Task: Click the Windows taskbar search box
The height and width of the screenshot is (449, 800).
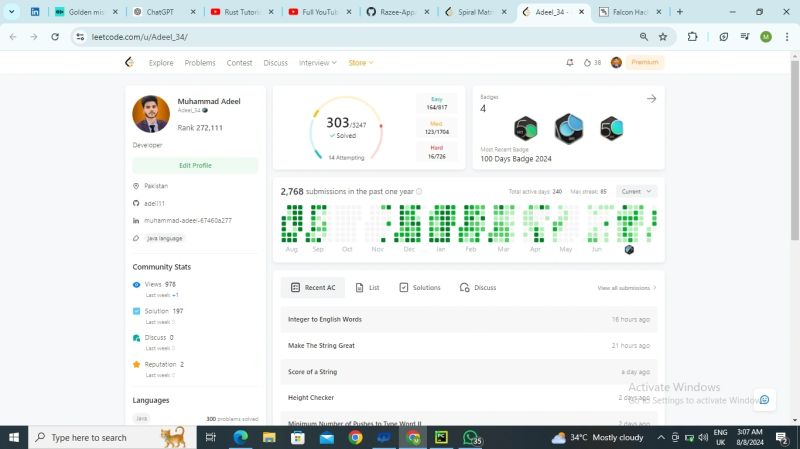Action: pos(112,437)
